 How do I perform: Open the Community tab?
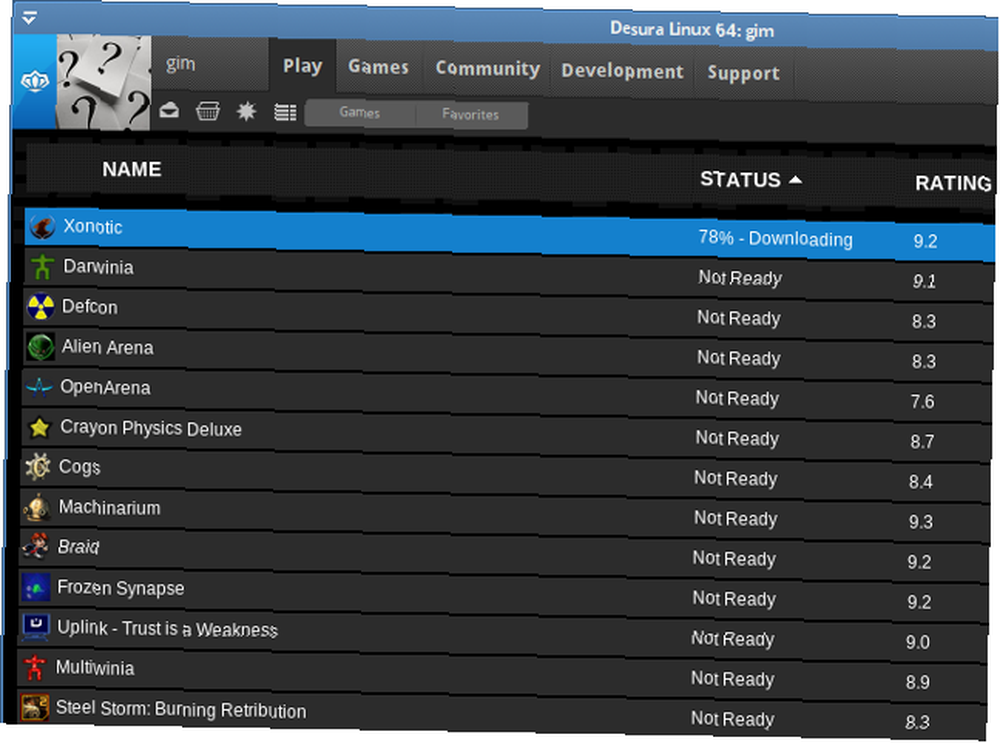coord(488,69)
